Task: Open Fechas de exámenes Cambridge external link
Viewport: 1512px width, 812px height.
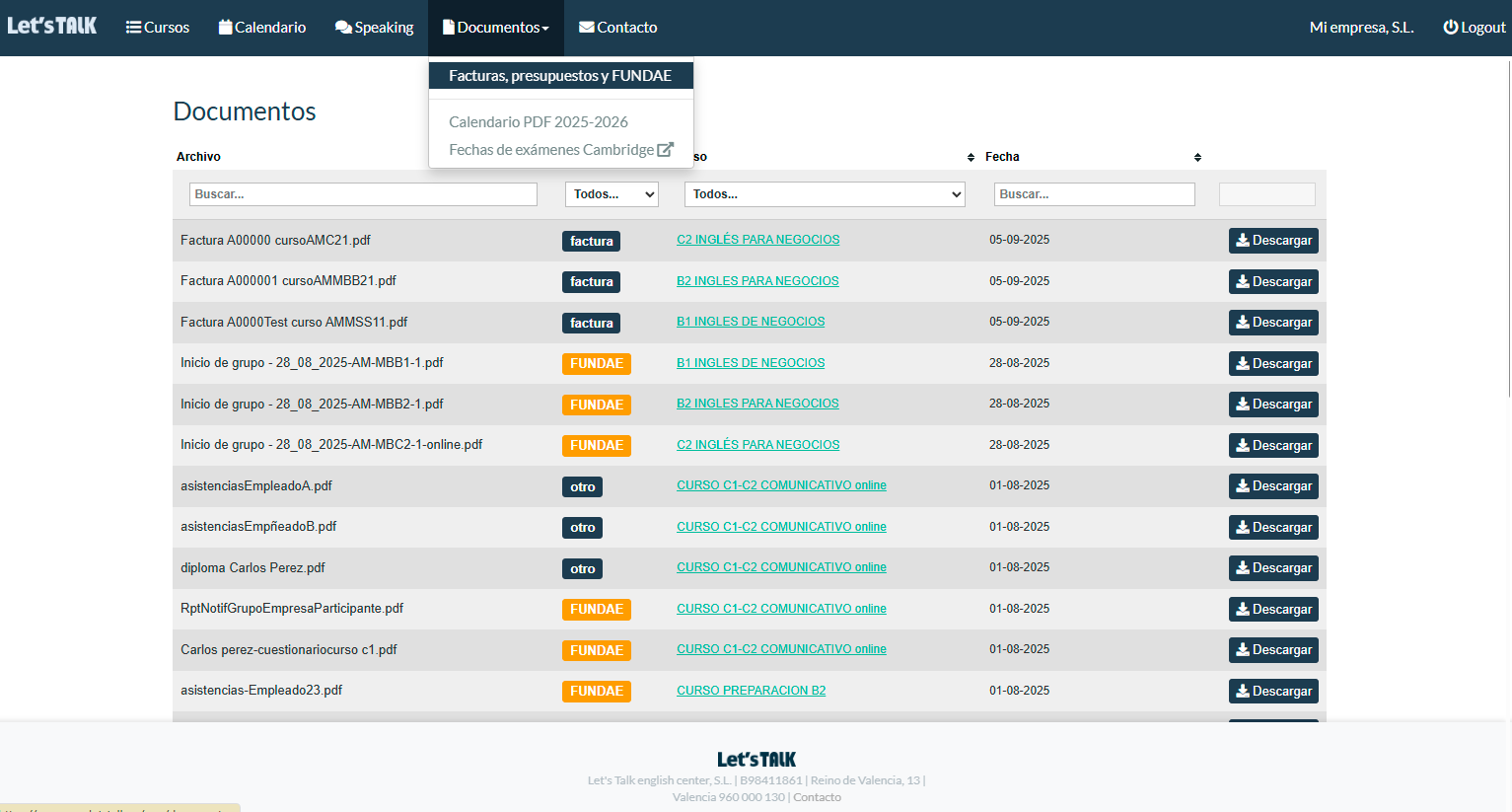Action: (x=560, y=150)
